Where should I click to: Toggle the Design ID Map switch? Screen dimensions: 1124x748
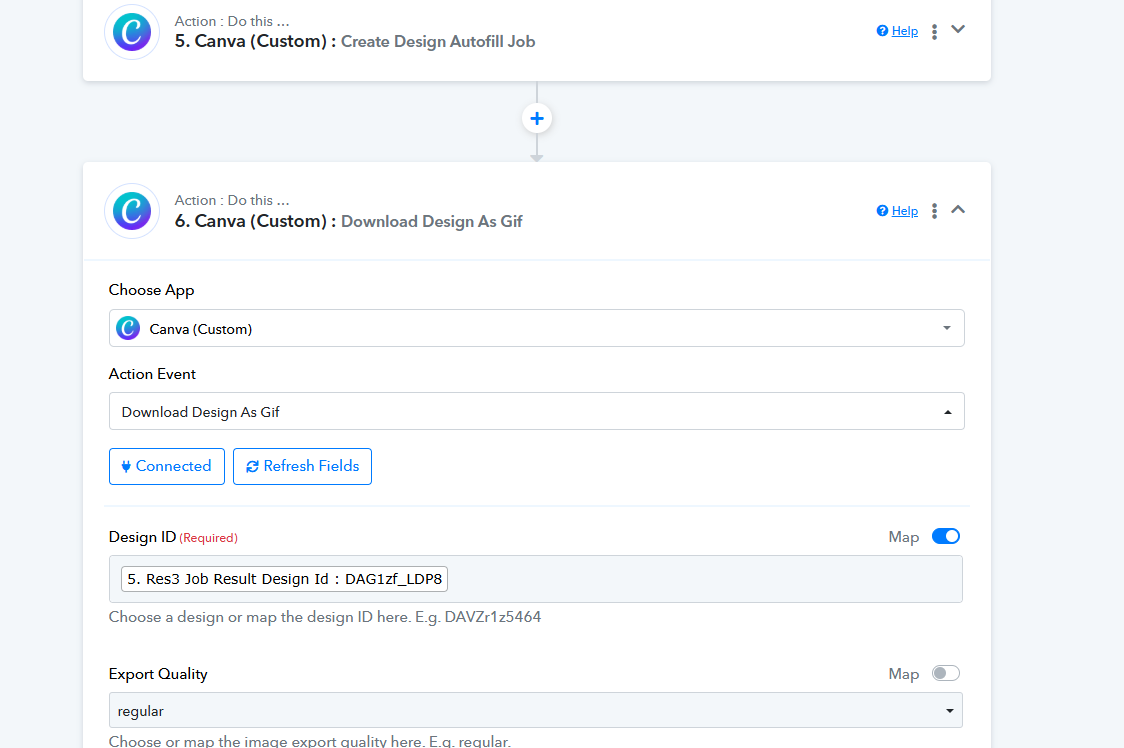[945, 537]
